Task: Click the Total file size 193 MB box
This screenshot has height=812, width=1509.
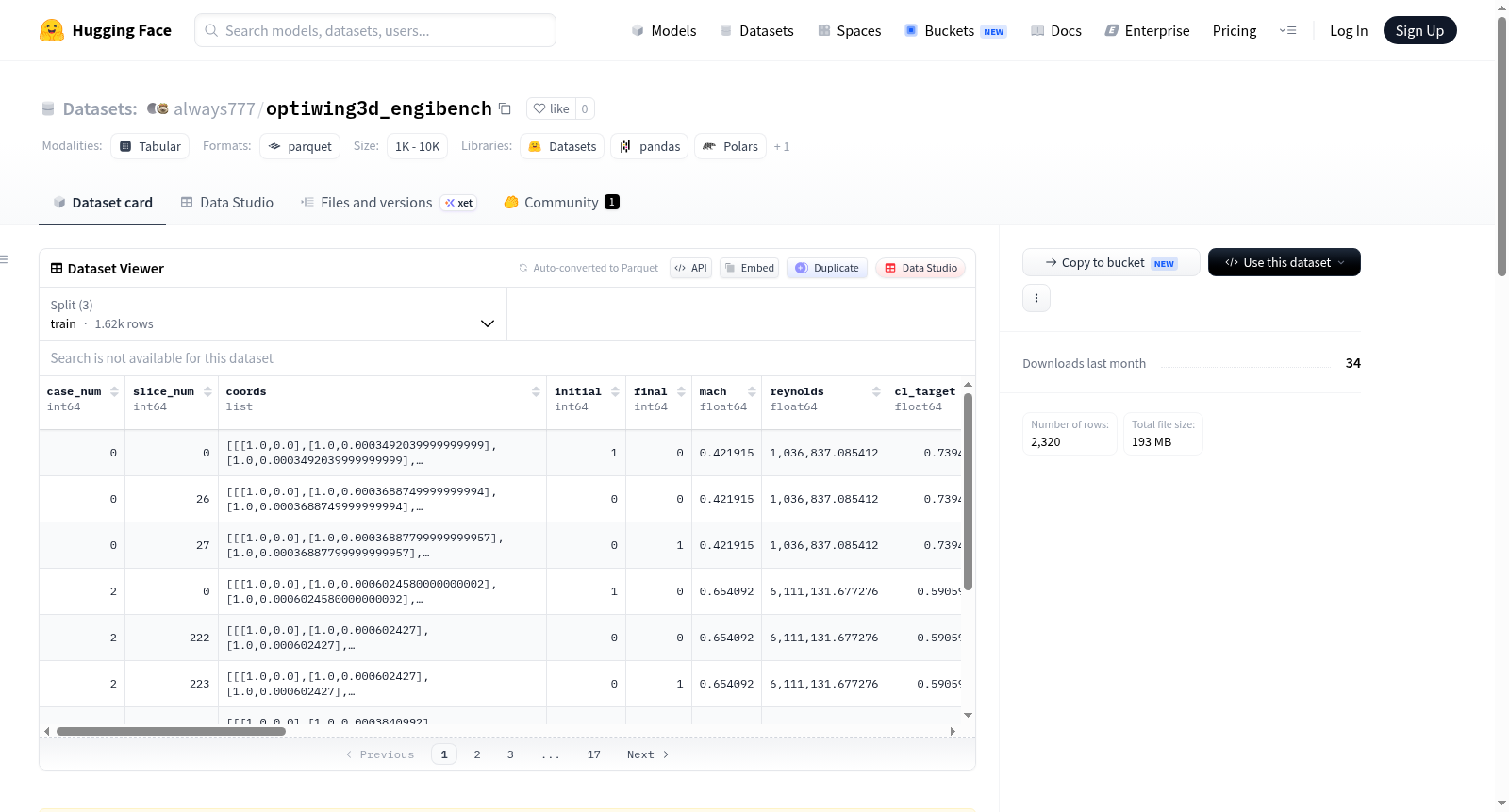Action: click(1163, 434)
